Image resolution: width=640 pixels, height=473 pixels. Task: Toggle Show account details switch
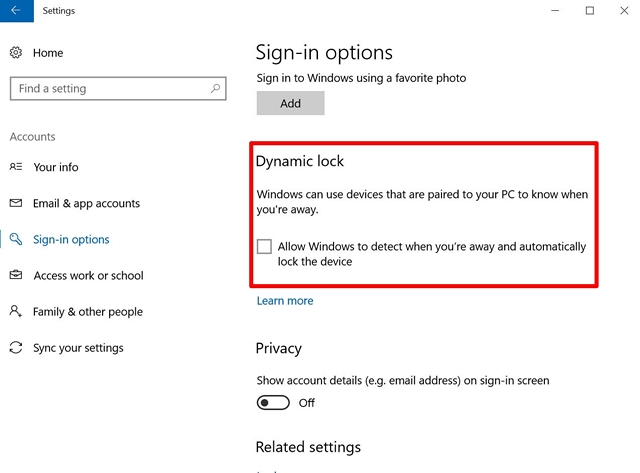click(273, 403)
